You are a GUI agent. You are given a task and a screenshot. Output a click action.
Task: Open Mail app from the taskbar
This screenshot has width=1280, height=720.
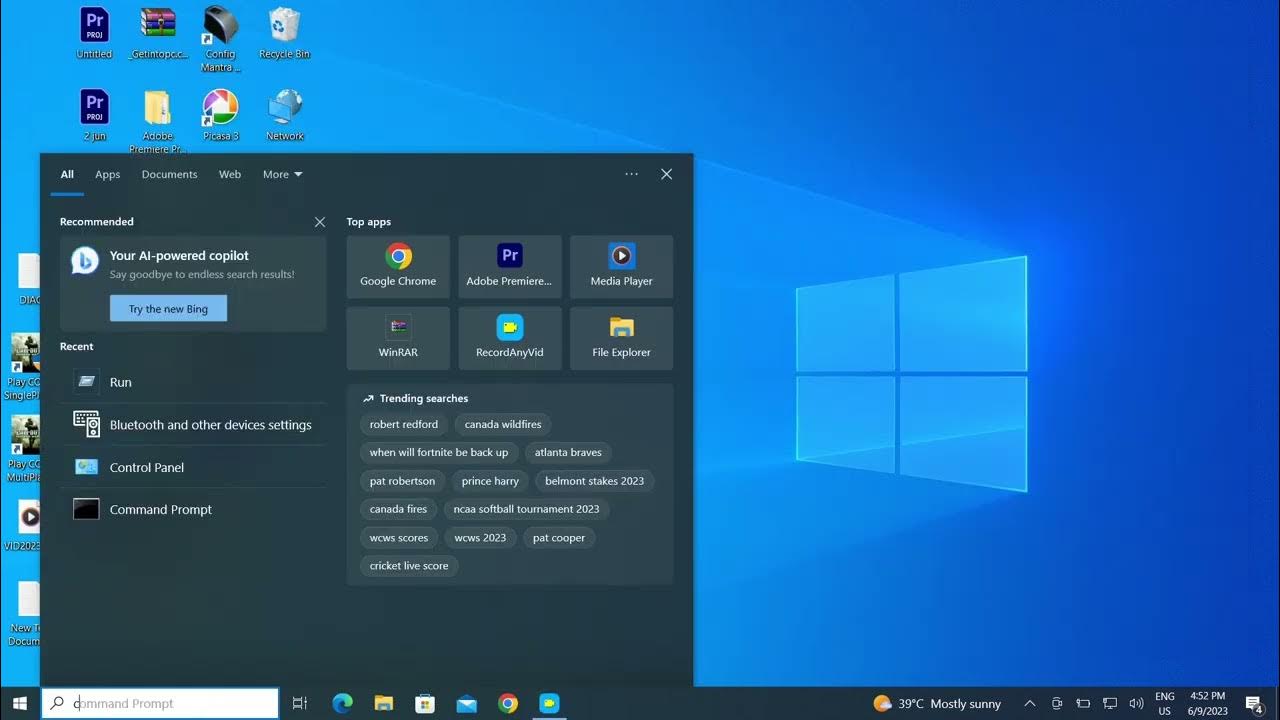coord(467,704)
